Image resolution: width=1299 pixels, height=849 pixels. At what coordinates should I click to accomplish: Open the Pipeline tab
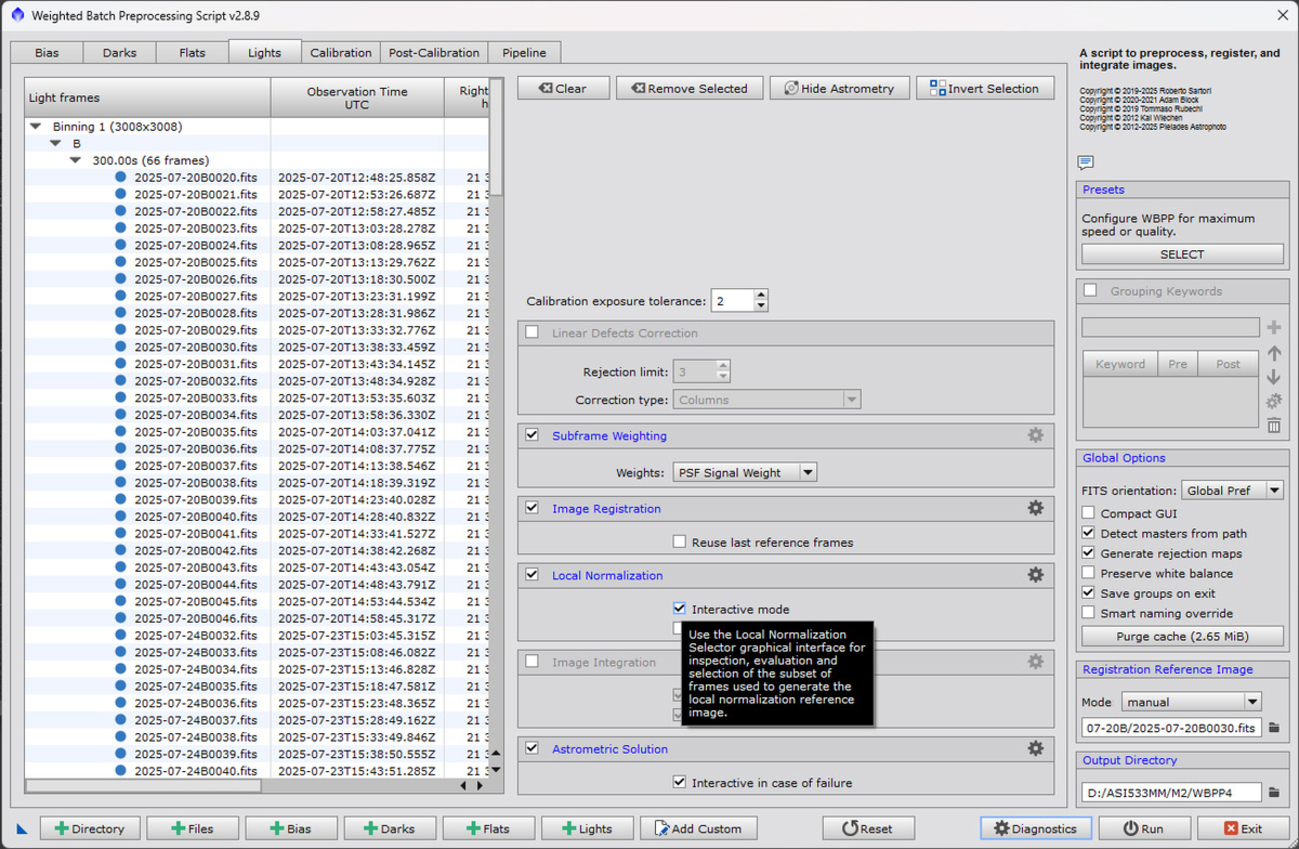pyautogui.click(x=524, y=53)
